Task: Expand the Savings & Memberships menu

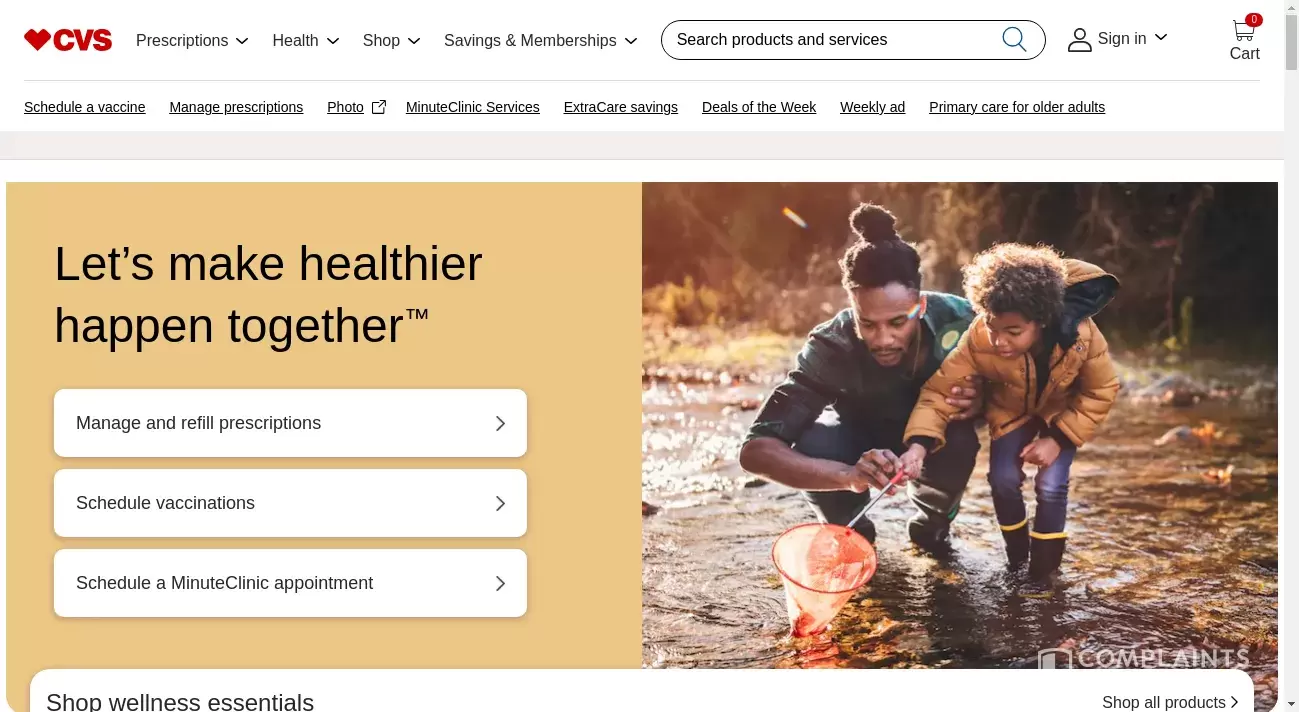Action: tap(541, 40)
